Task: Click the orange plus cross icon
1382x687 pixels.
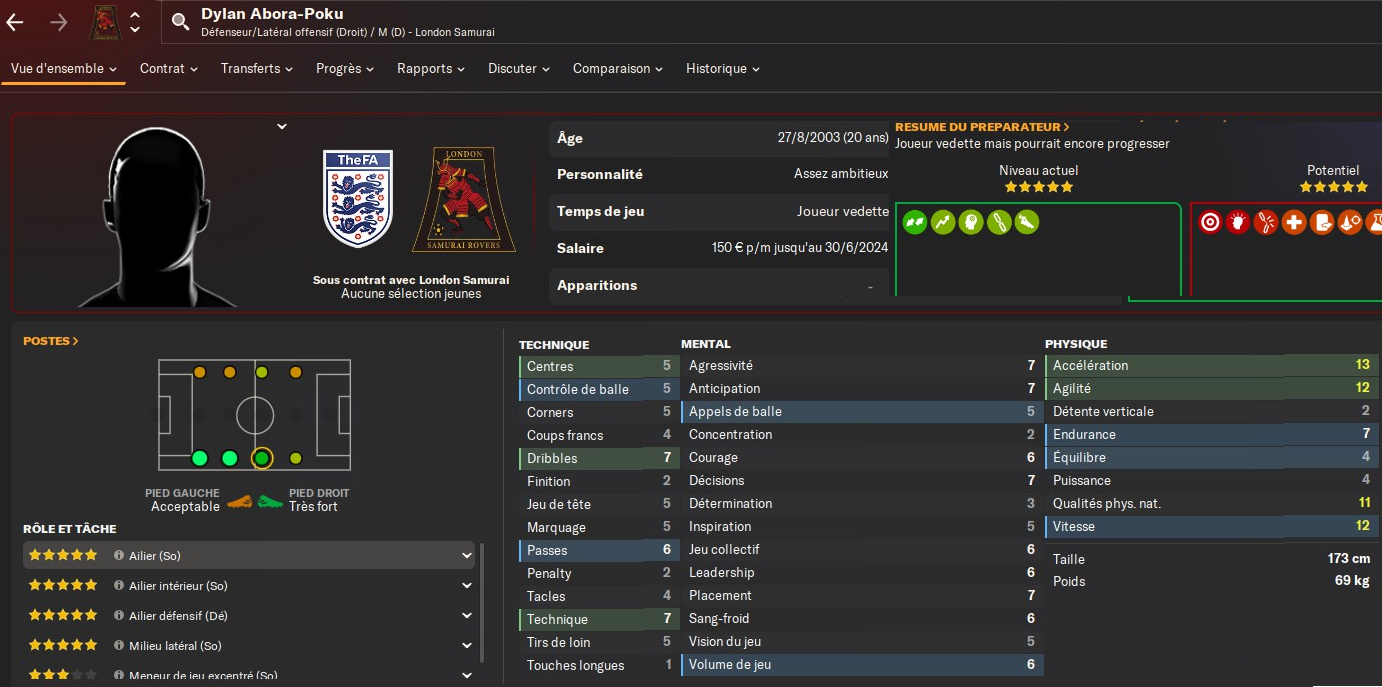Action: click(x=1294, y=222)
